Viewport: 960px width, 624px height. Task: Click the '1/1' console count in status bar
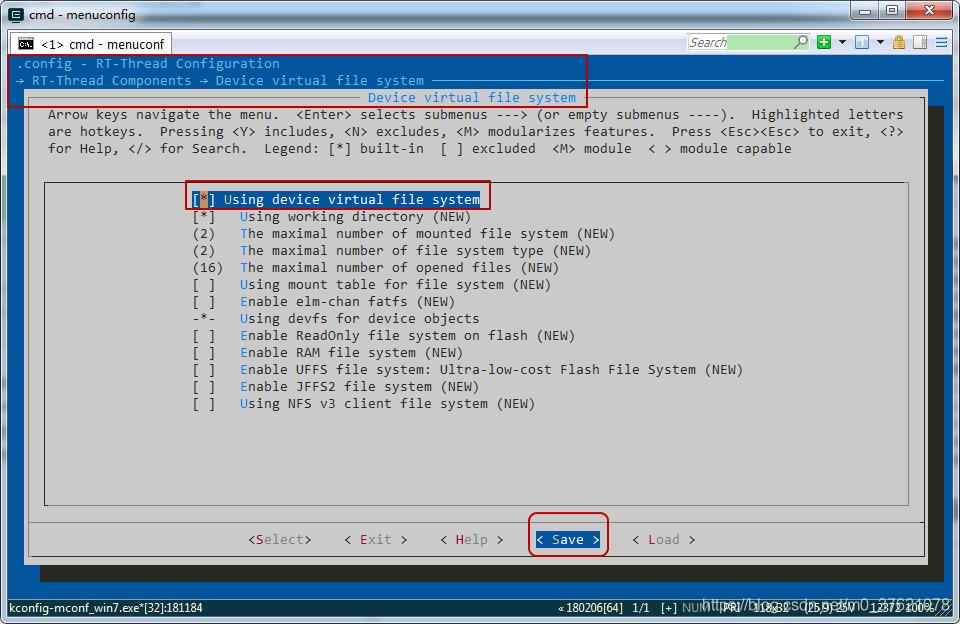pos(640,607)
